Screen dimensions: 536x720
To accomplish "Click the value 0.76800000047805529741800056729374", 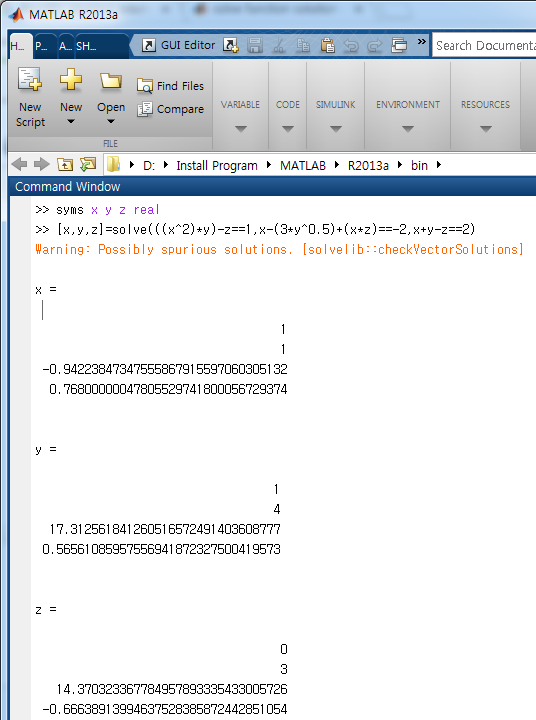I will (x=168, y=389).
